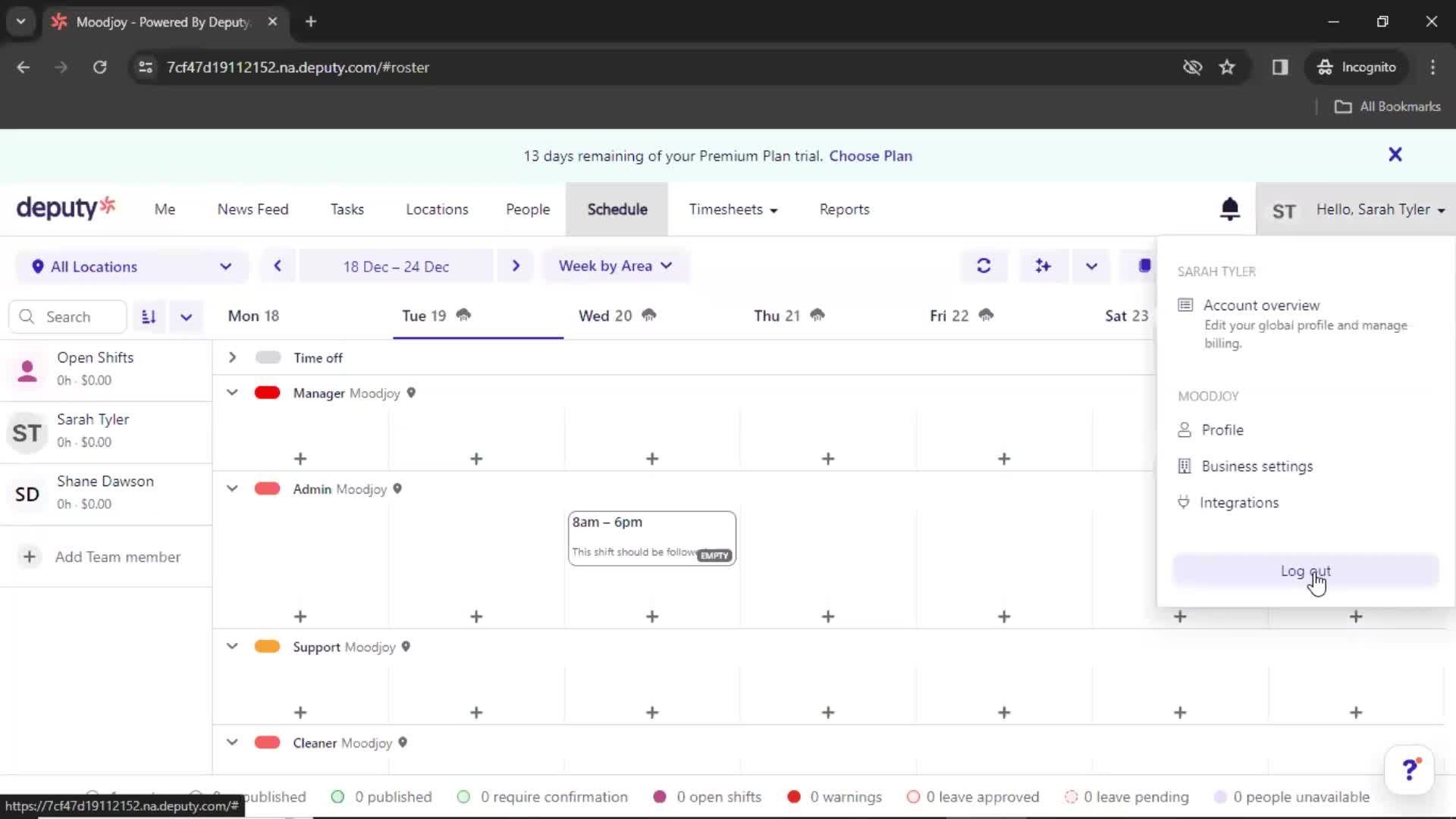The width and height of the screenshot is (1456, 819).
Task: Click the Deputy logo
Action: [66, 208]
